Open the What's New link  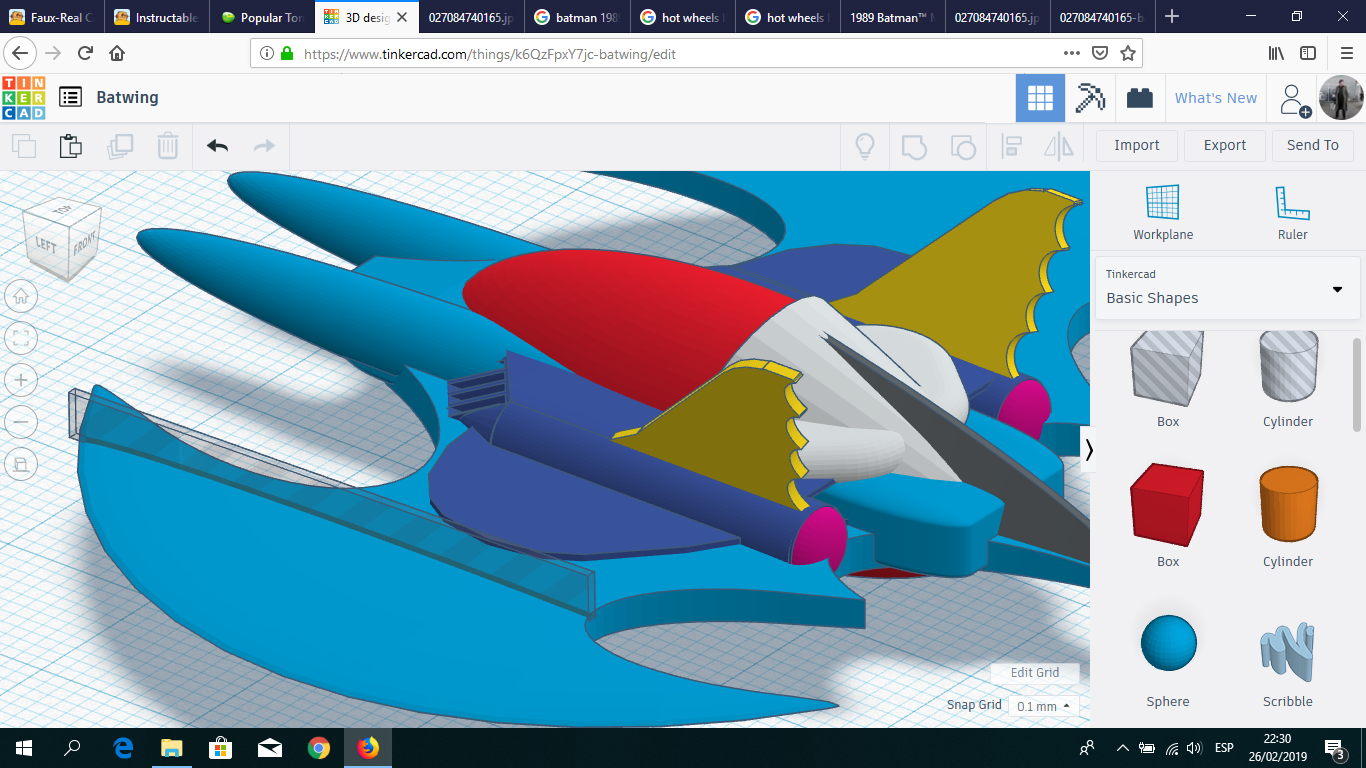[x=1216, y=98]
